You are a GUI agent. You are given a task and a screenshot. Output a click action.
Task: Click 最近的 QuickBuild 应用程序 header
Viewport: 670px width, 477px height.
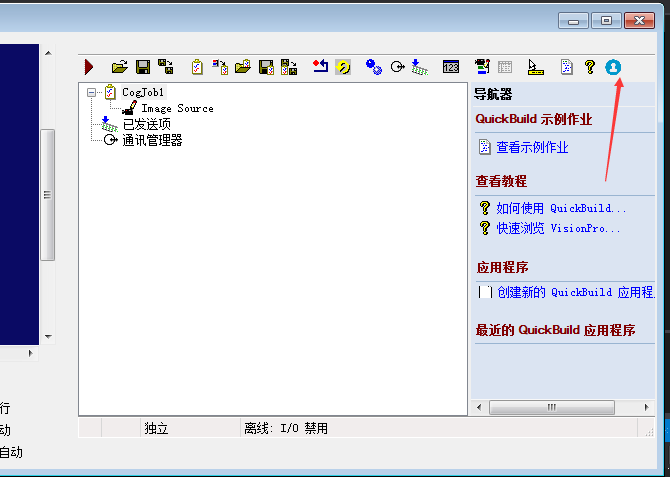click(555, 330)
